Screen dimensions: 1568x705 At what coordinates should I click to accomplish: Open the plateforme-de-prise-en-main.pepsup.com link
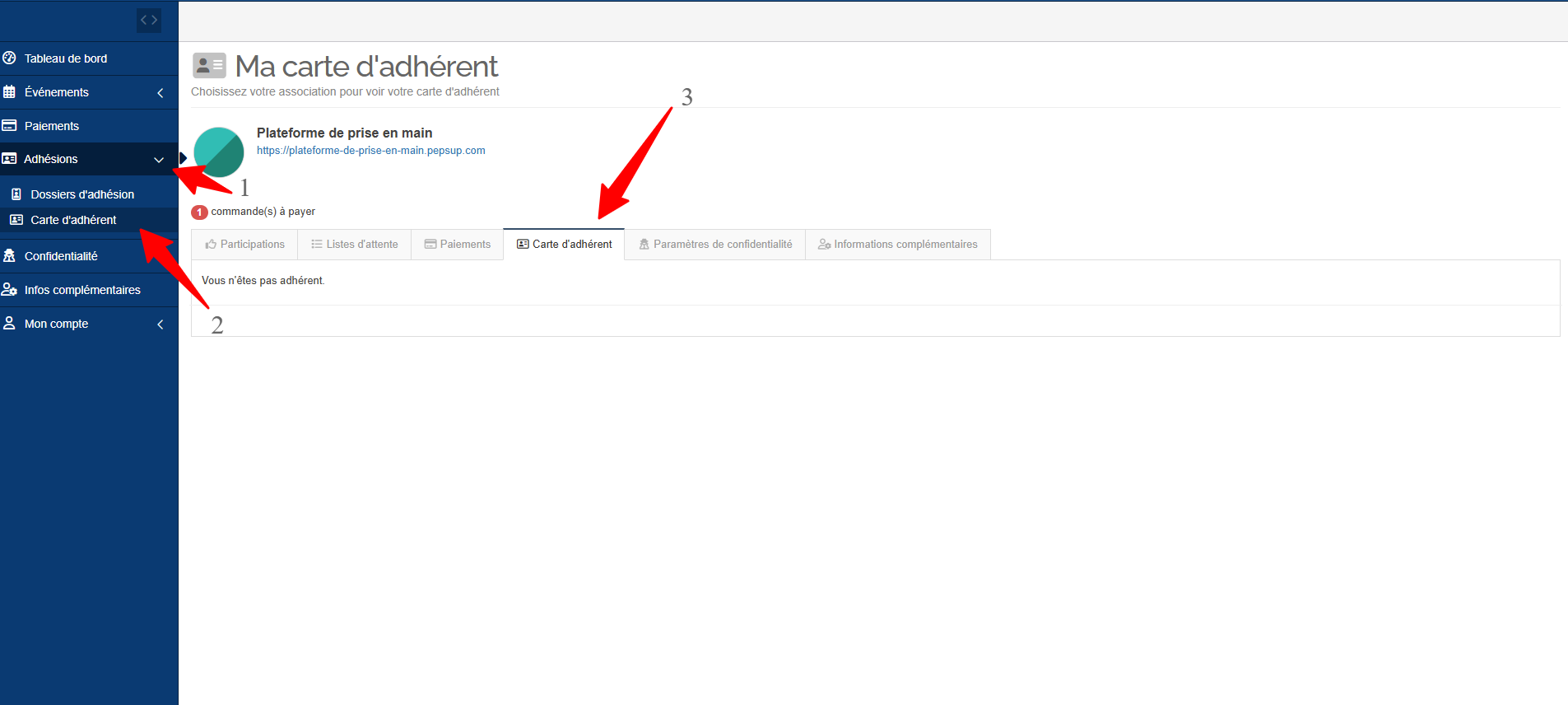click(x=370, y=151)
